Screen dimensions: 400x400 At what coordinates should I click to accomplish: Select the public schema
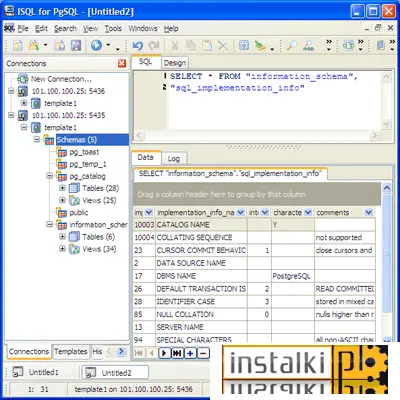[x=79, y=212]
